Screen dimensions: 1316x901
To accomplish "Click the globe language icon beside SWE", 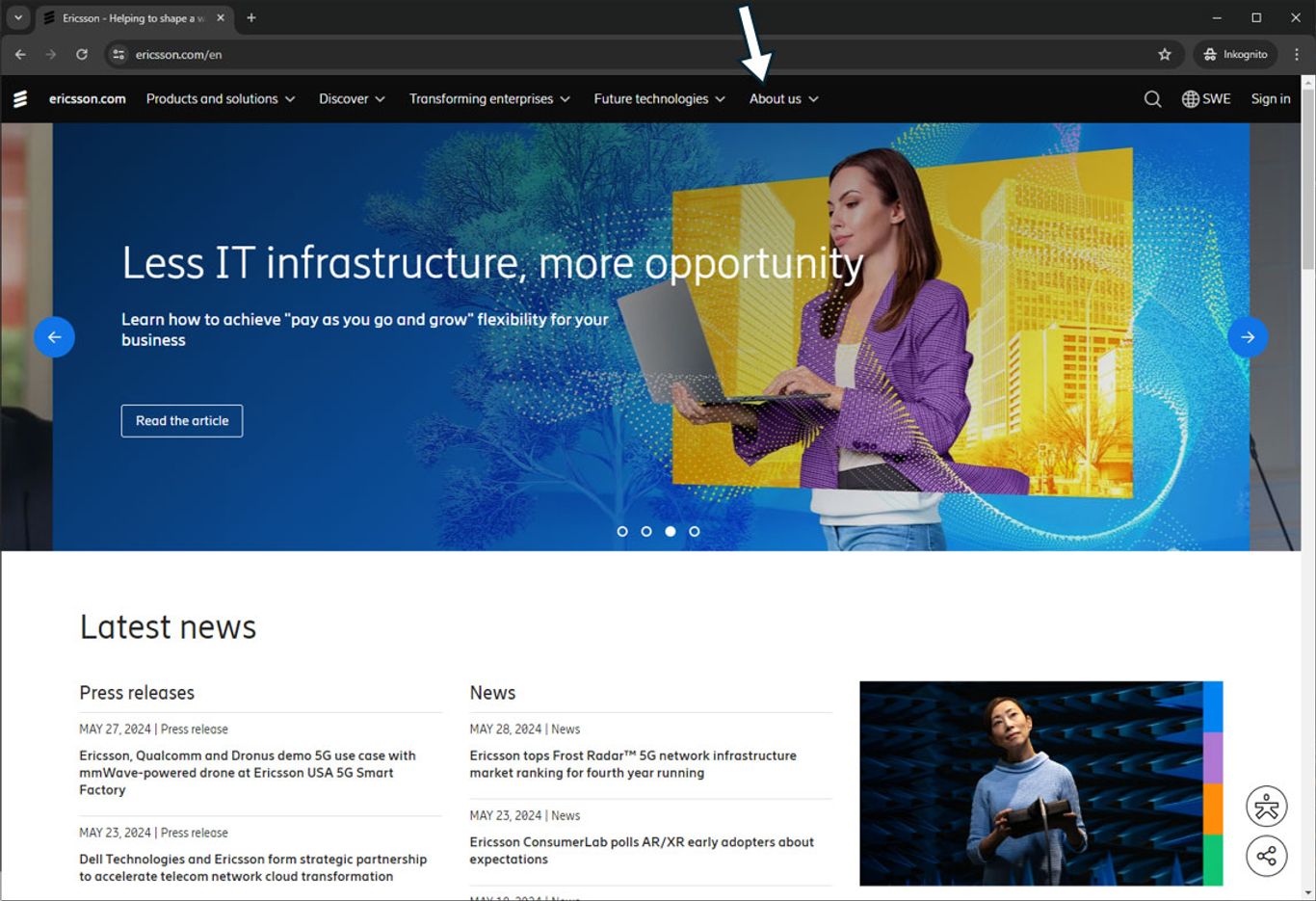I will 1191,98.
